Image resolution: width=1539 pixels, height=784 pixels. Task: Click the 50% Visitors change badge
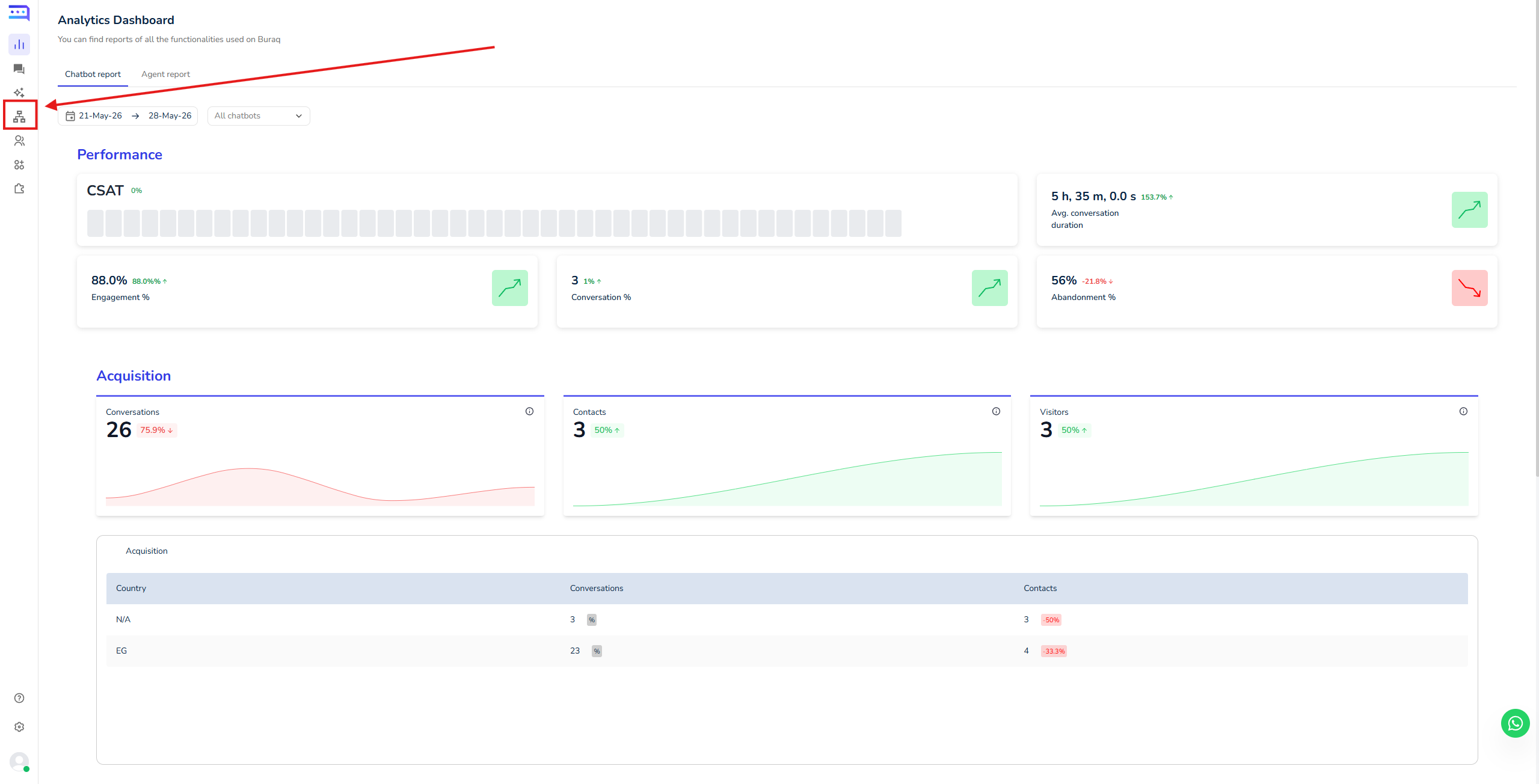pyautogui.click(x=1074, y=430)
